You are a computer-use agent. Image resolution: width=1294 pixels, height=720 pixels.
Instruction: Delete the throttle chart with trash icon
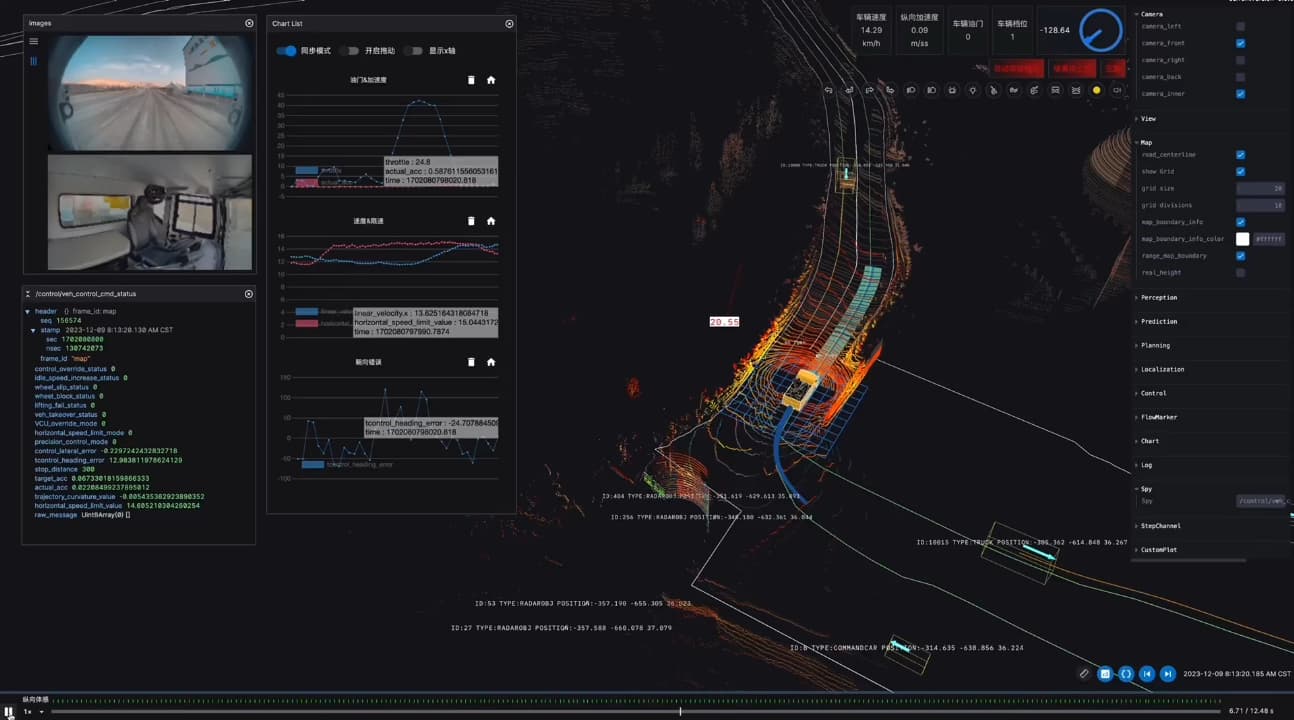pyautogui.click(x=471, y=80)
